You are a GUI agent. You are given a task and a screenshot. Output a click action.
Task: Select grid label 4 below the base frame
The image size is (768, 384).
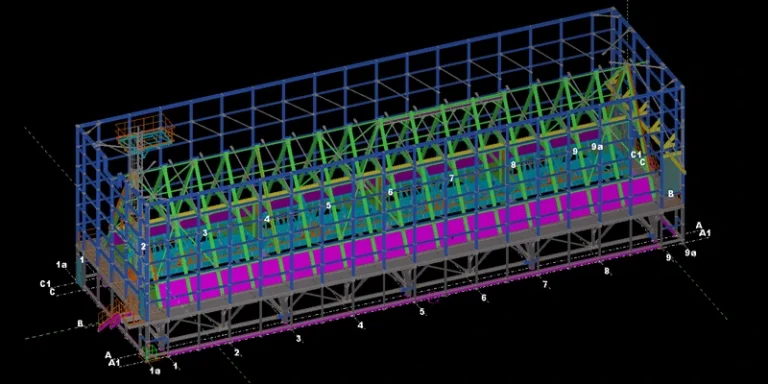point(360,325)
